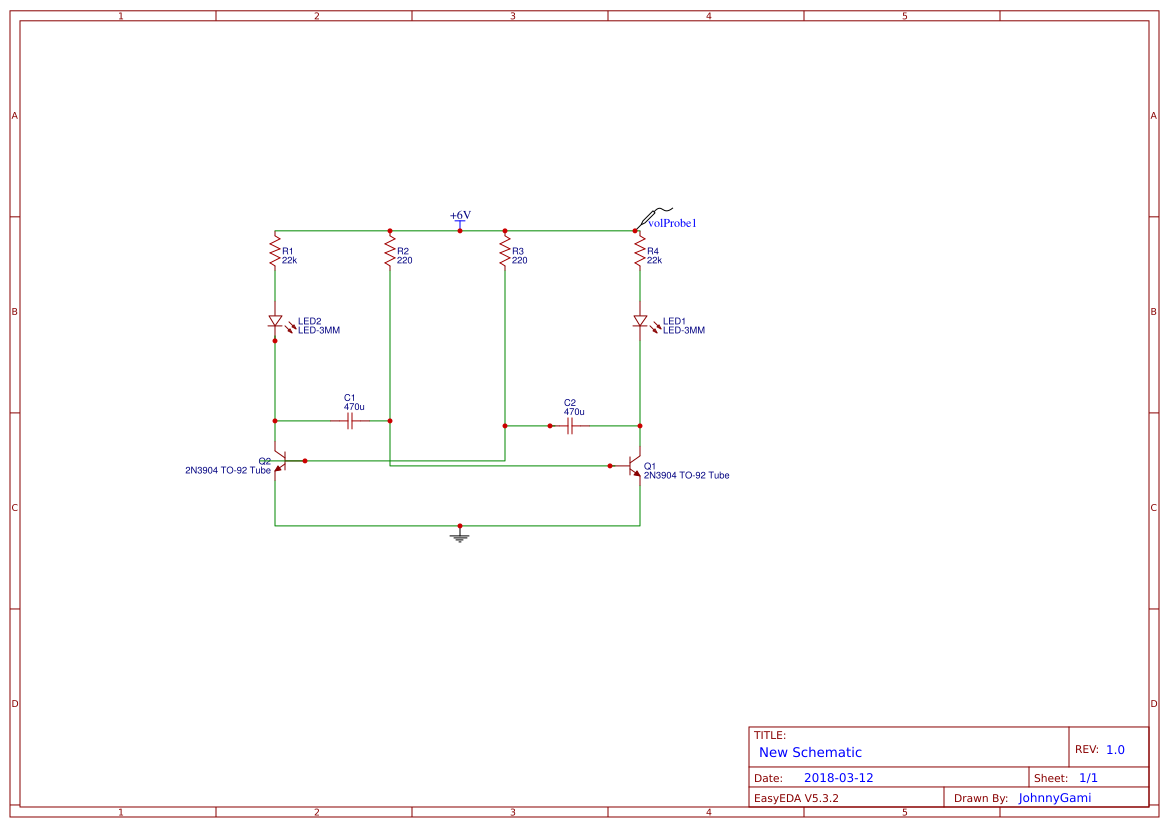Click the ground symbol
The width and height of the screenshot is (1169, 827).
[x=460, y=535]
